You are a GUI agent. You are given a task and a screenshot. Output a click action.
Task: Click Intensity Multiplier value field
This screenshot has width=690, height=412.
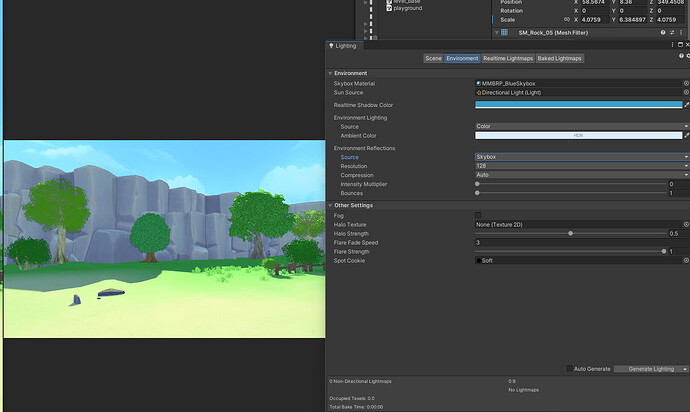[x=679, y=184]
